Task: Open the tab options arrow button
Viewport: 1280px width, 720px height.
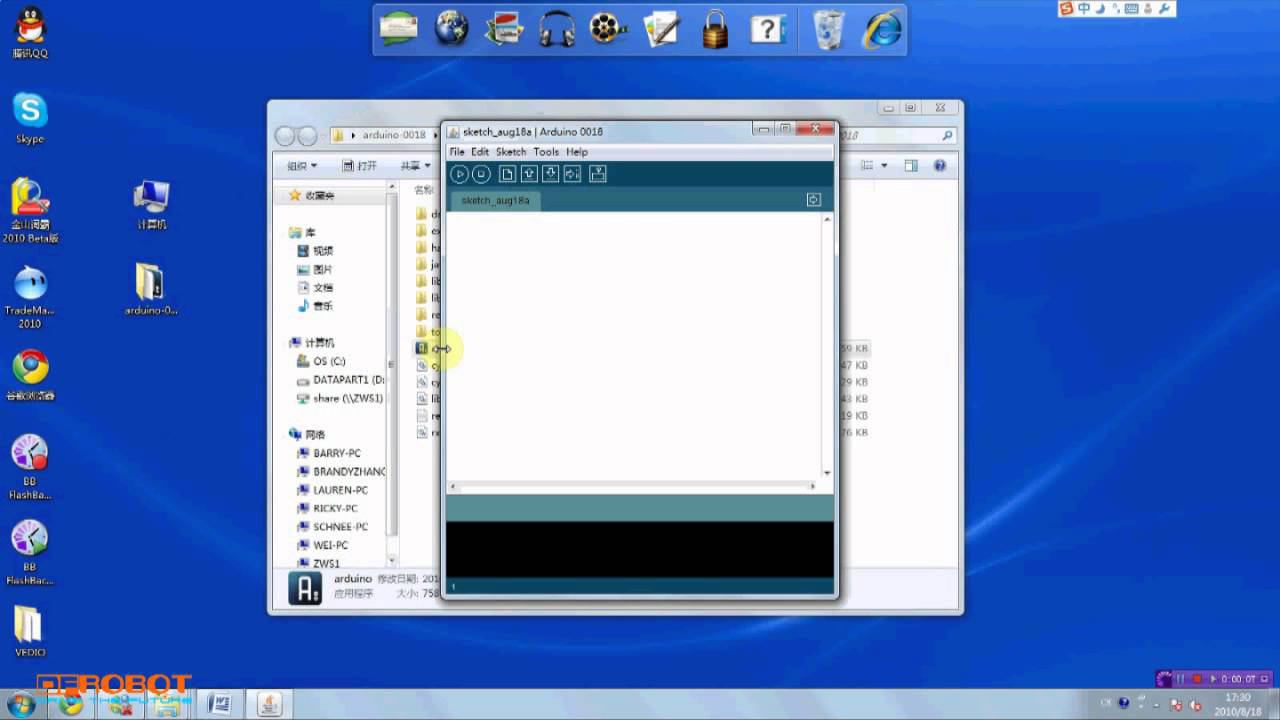Action: [x=814, y=200]
